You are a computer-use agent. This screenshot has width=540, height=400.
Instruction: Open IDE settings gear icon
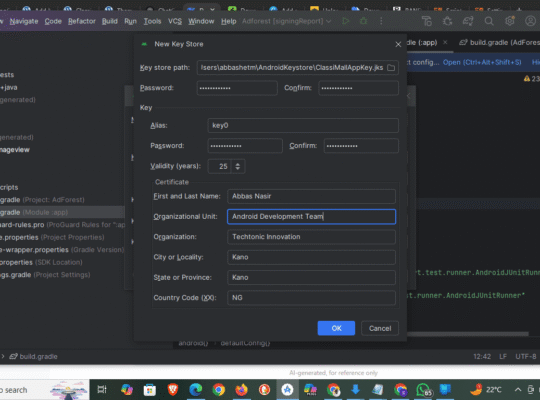[x=509, y=21]
